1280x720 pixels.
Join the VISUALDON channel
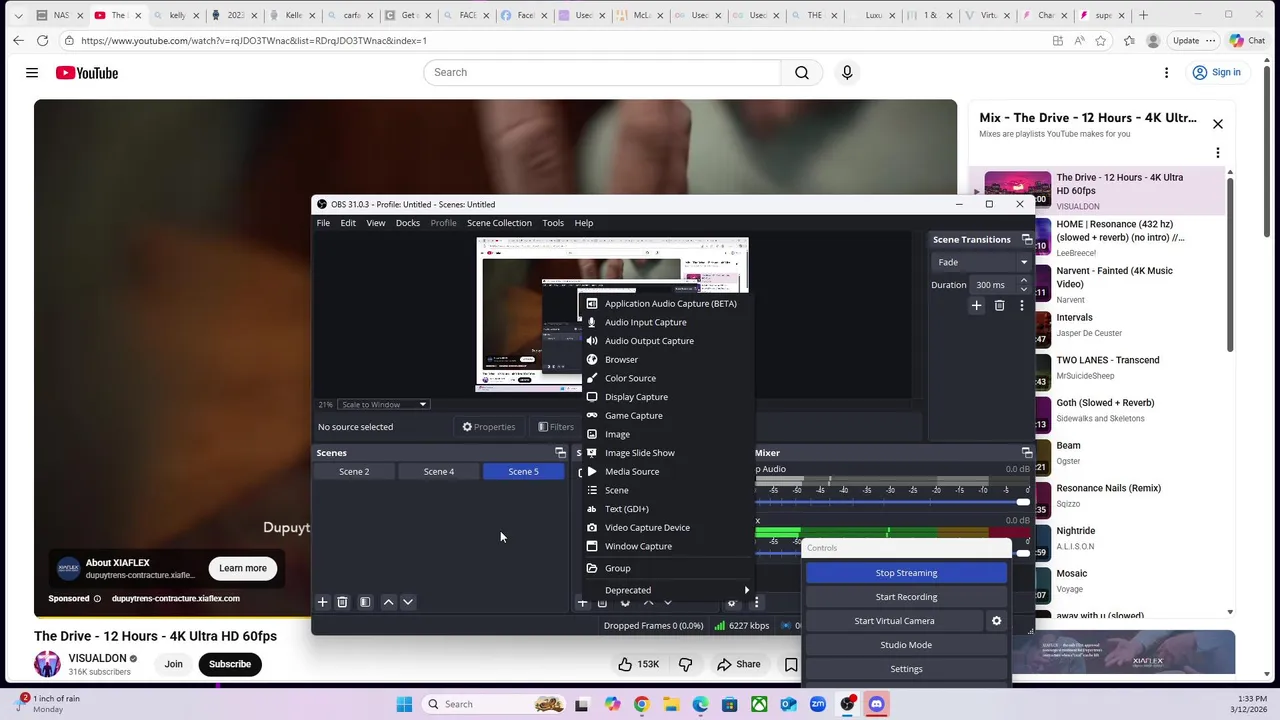(x=173, y=664)
